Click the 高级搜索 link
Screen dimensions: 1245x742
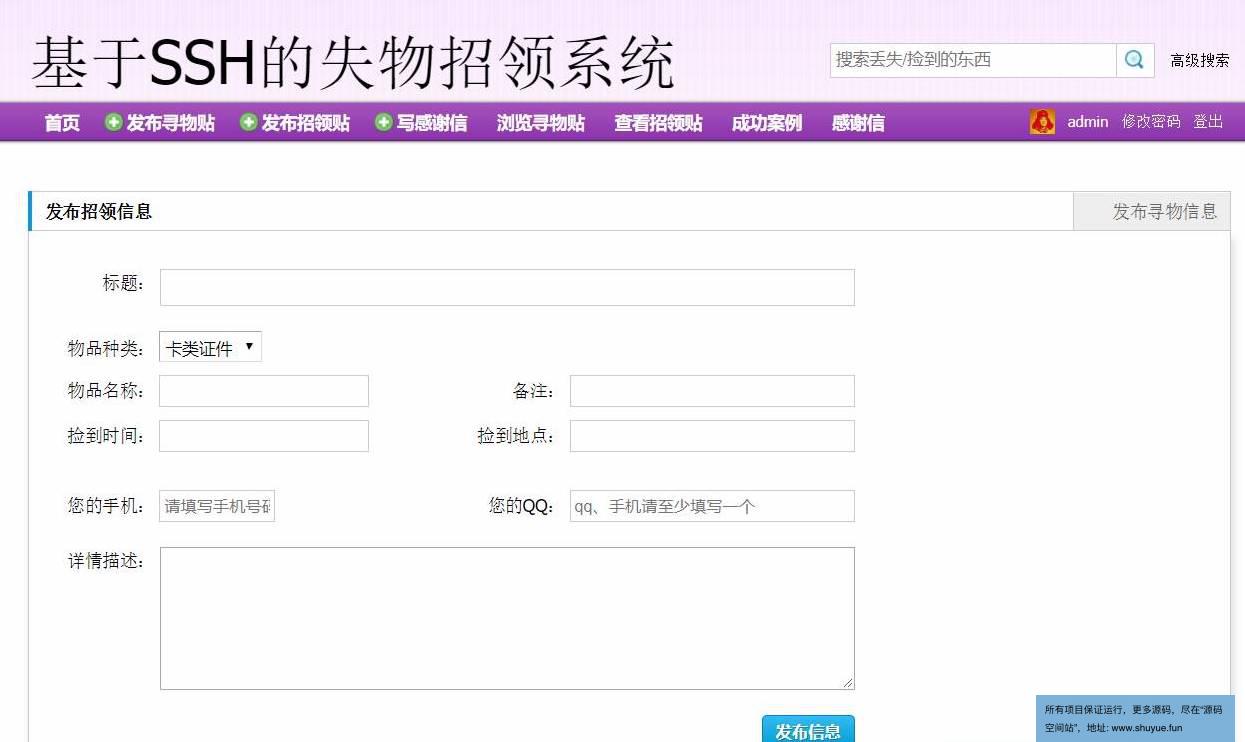(x=1200, y=60)
